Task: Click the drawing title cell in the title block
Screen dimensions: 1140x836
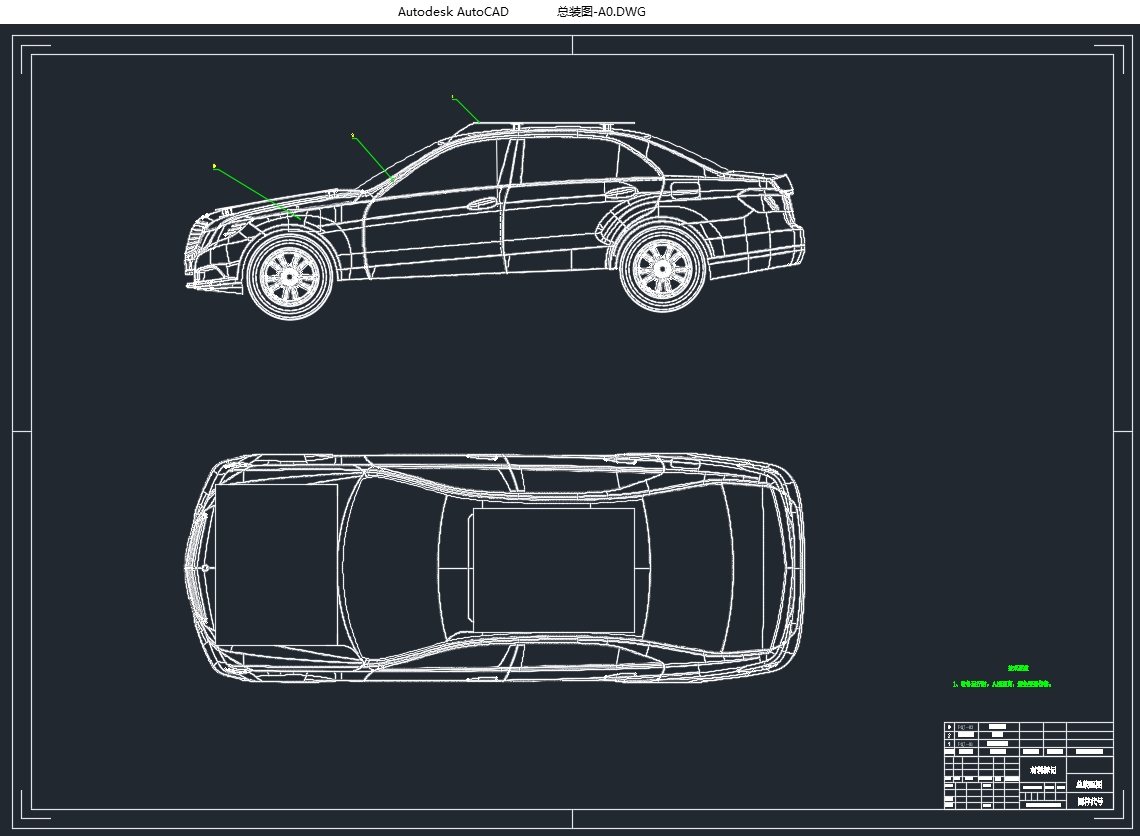Action: (x=1089, y=785)
